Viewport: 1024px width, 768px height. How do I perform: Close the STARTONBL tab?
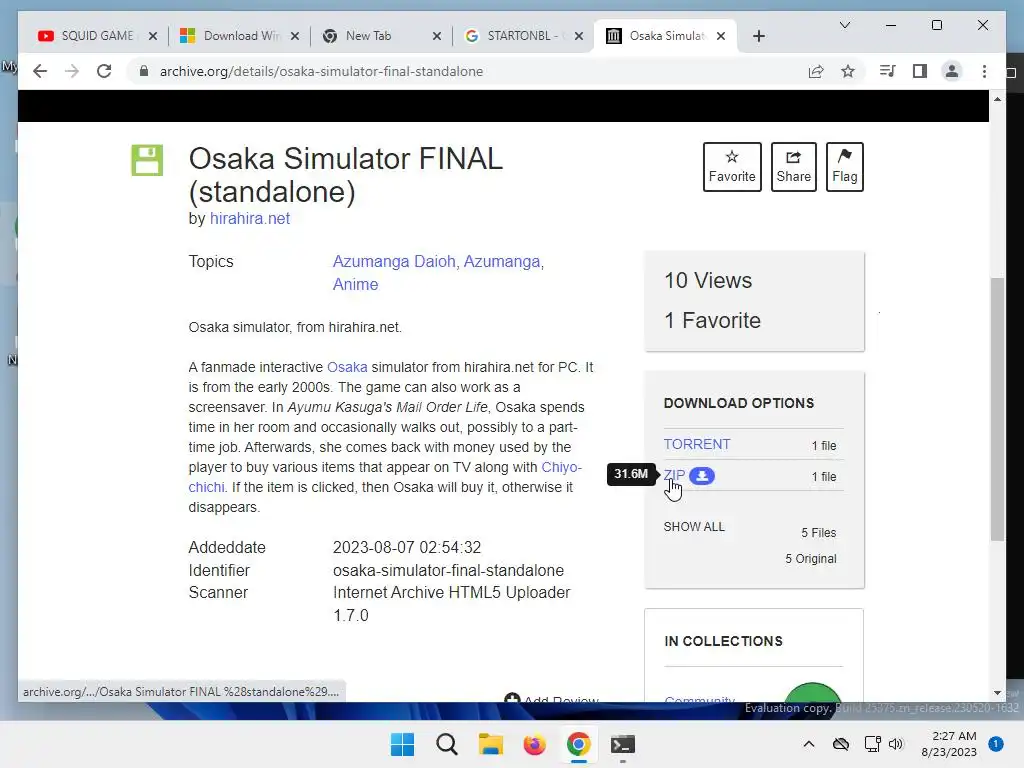pyautogui.click(x=579, y=36)
